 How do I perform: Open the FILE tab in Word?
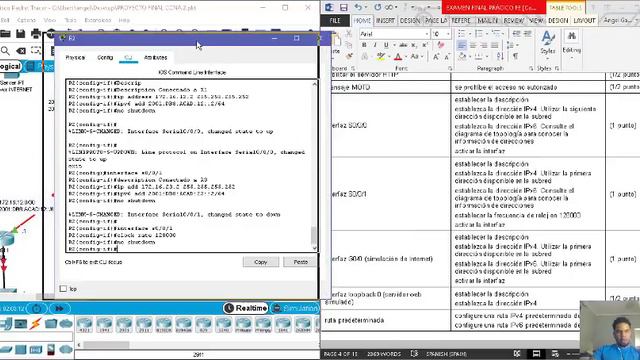[x=335, y=20]
